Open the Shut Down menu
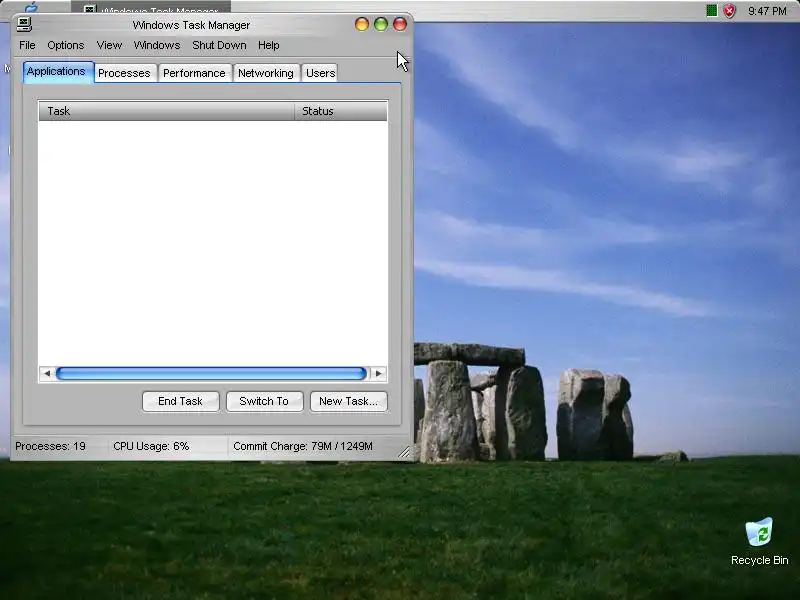This screenshot has width=800, height=600. 219,45
